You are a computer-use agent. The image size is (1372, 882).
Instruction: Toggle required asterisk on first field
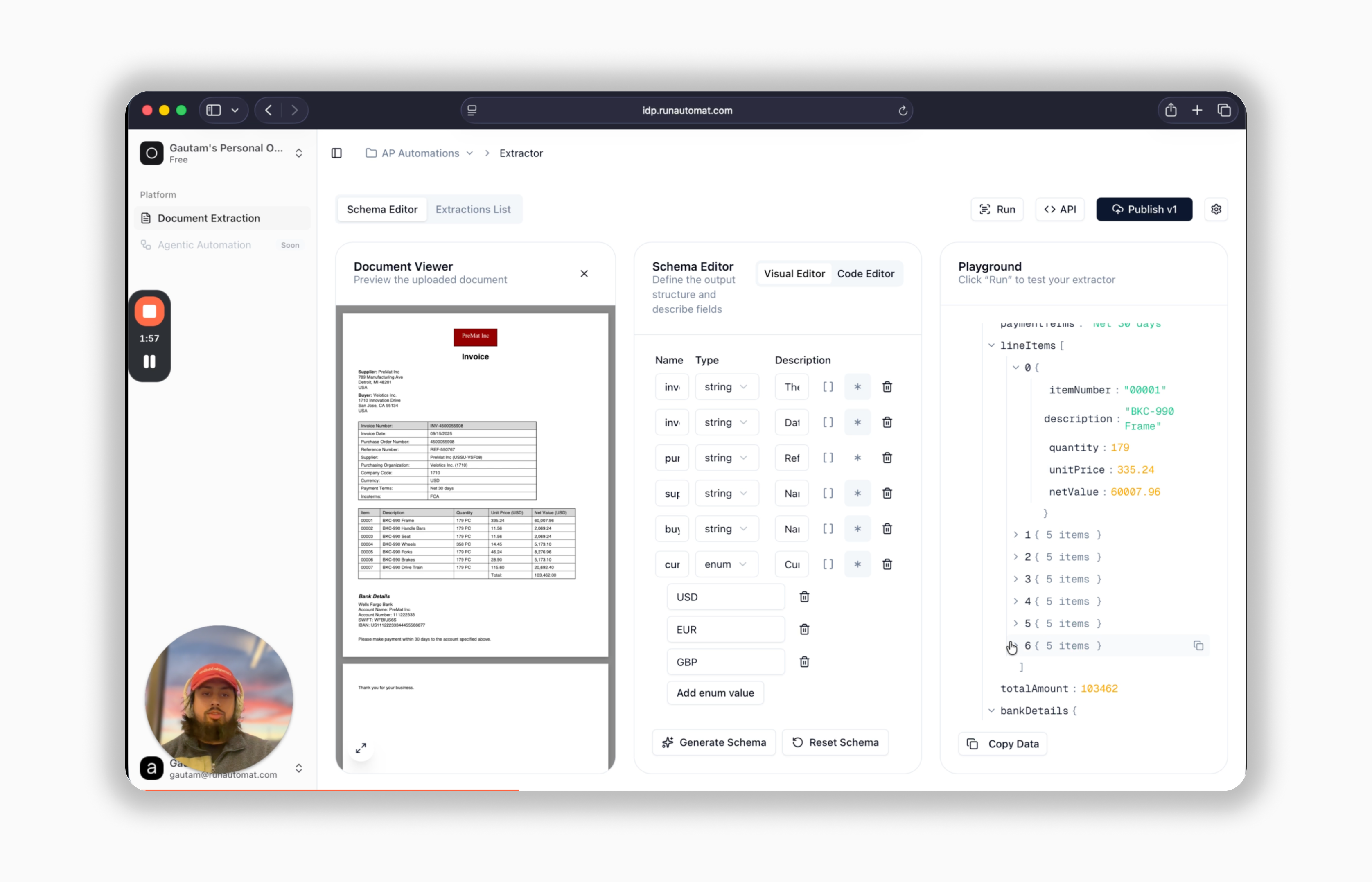857,387
